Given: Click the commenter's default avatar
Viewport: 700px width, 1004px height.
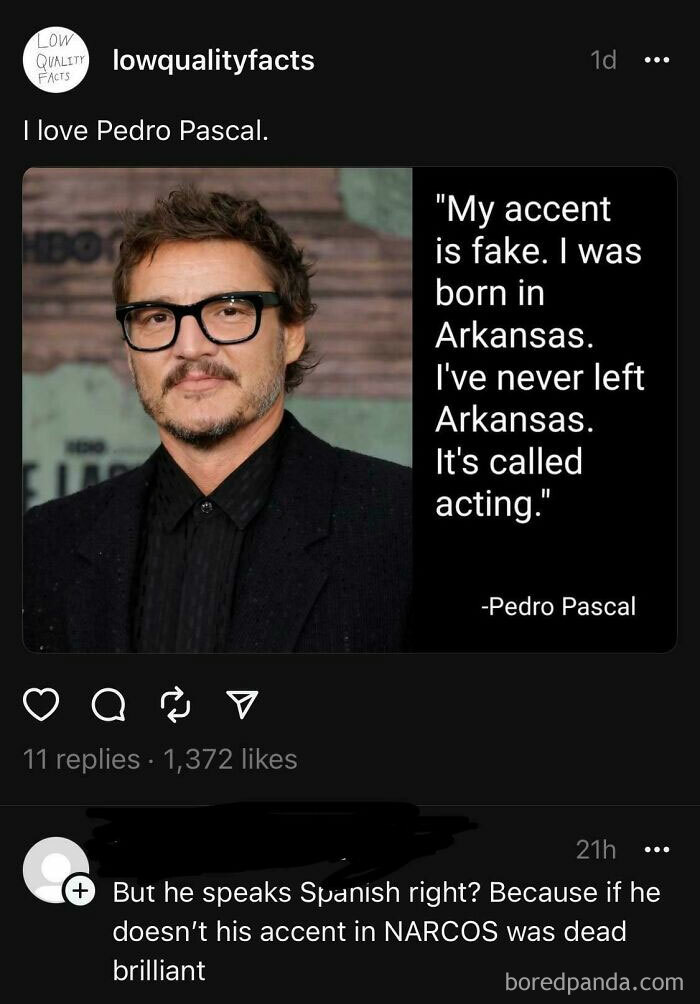Looking at the screenshot, I should tap(56, 870).
